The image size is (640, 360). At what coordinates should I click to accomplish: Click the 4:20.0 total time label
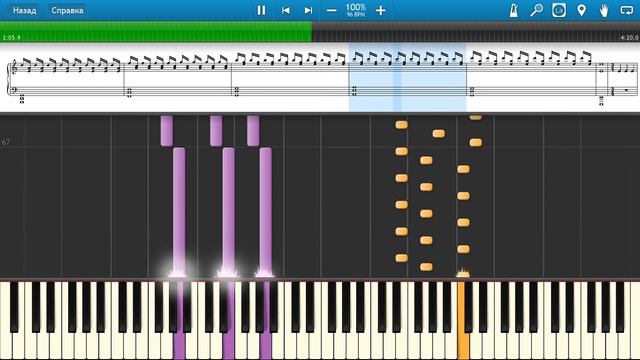pos(629,38)
